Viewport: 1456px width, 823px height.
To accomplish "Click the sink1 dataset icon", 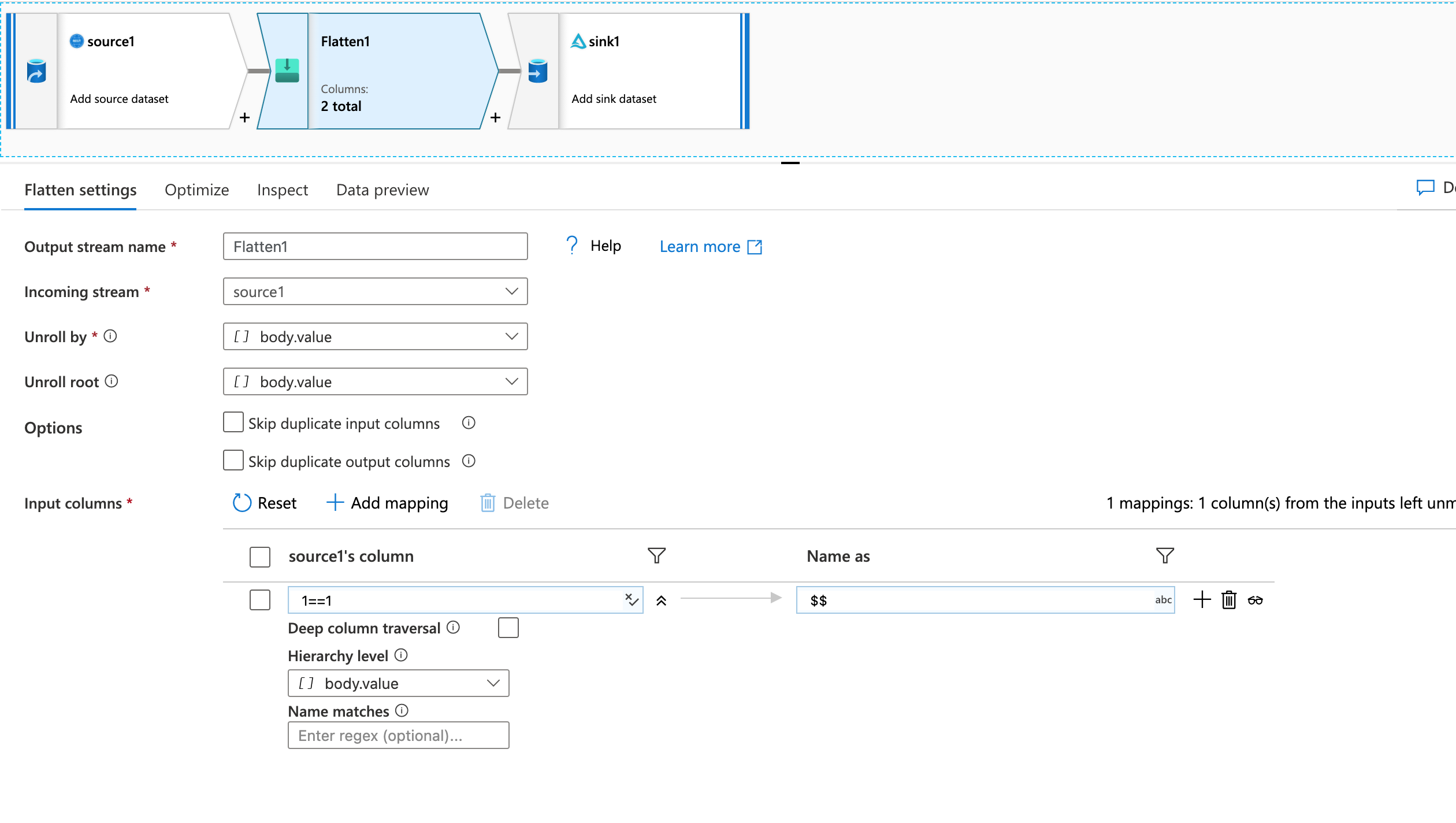I will coord(537,71).
